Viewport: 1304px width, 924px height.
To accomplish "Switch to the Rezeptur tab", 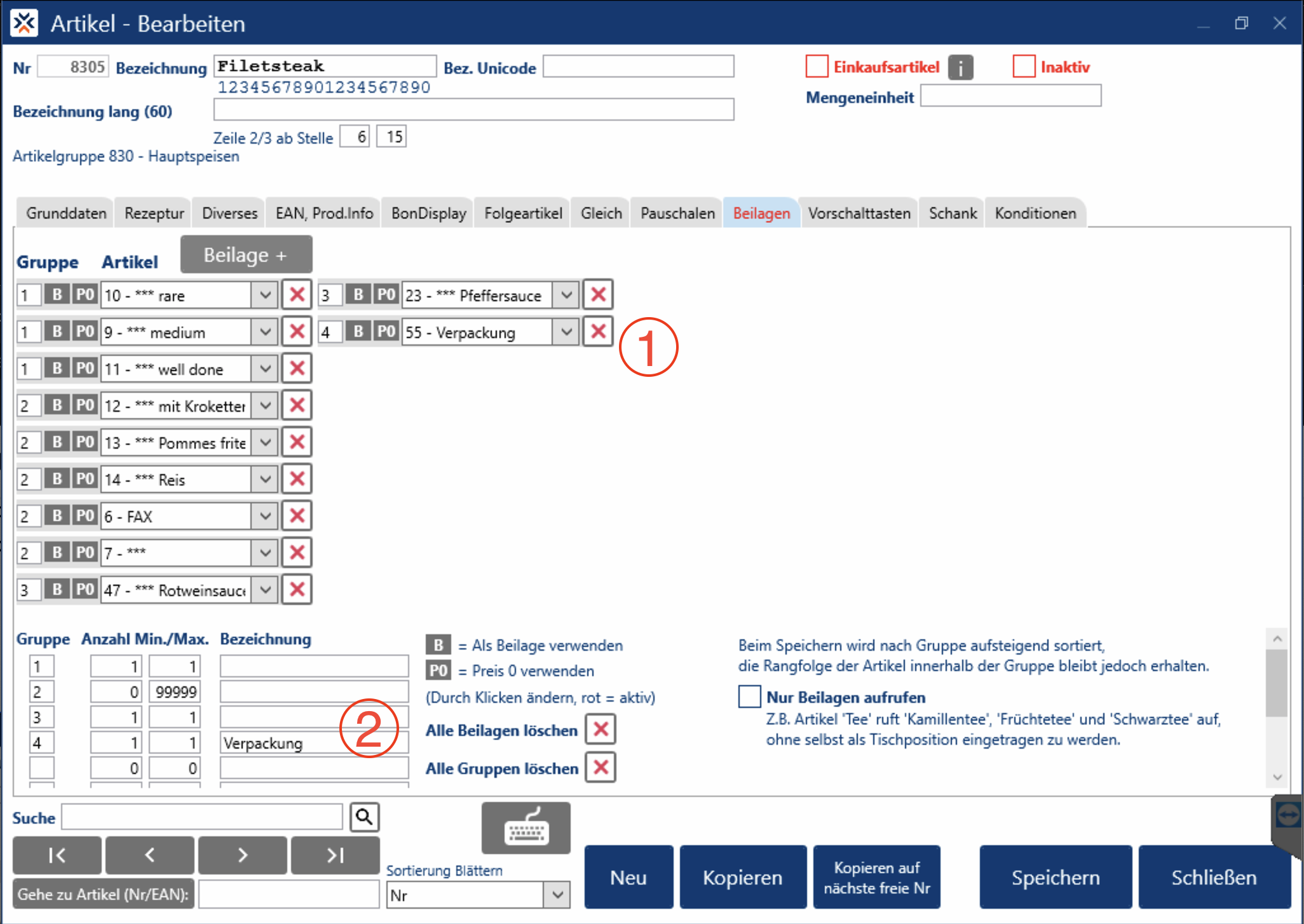I will [152, 212].
